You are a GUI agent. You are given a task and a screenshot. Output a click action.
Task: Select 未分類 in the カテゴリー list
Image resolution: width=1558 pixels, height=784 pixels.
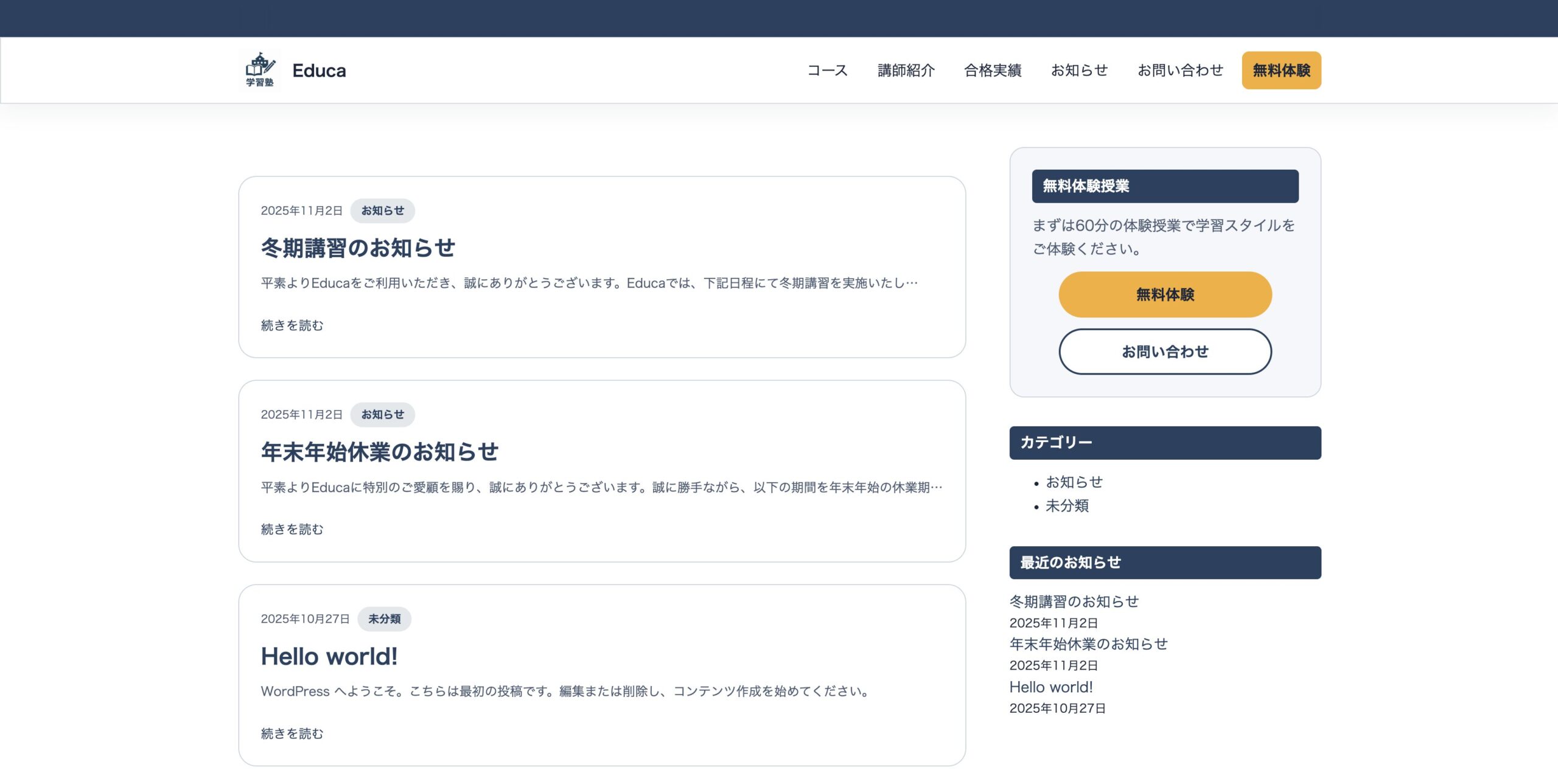tap(1067, 505)
